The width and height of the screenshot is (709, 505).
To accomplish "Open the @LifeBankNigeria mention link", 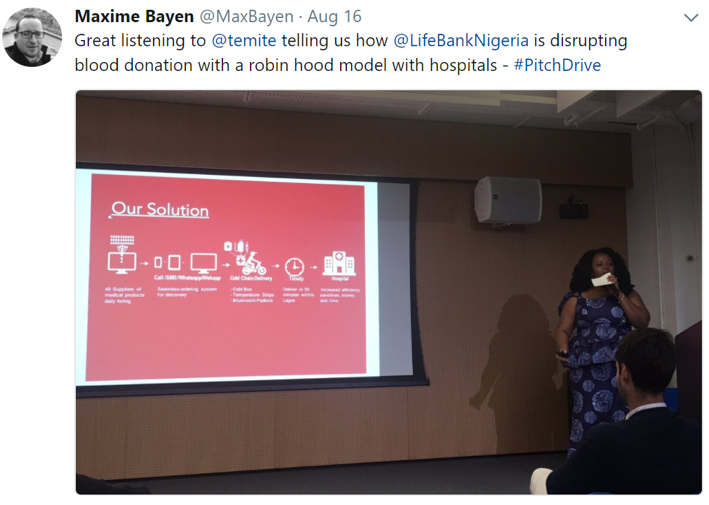I will 461,41.
